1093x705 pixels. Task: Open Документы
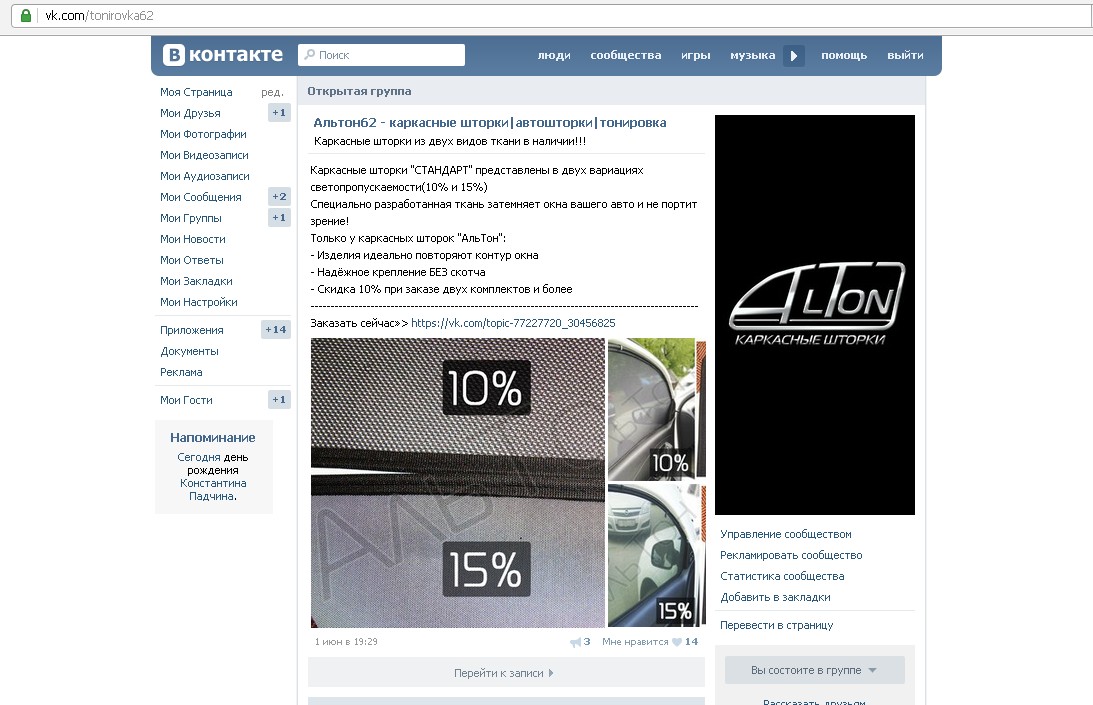click(189, 351)
